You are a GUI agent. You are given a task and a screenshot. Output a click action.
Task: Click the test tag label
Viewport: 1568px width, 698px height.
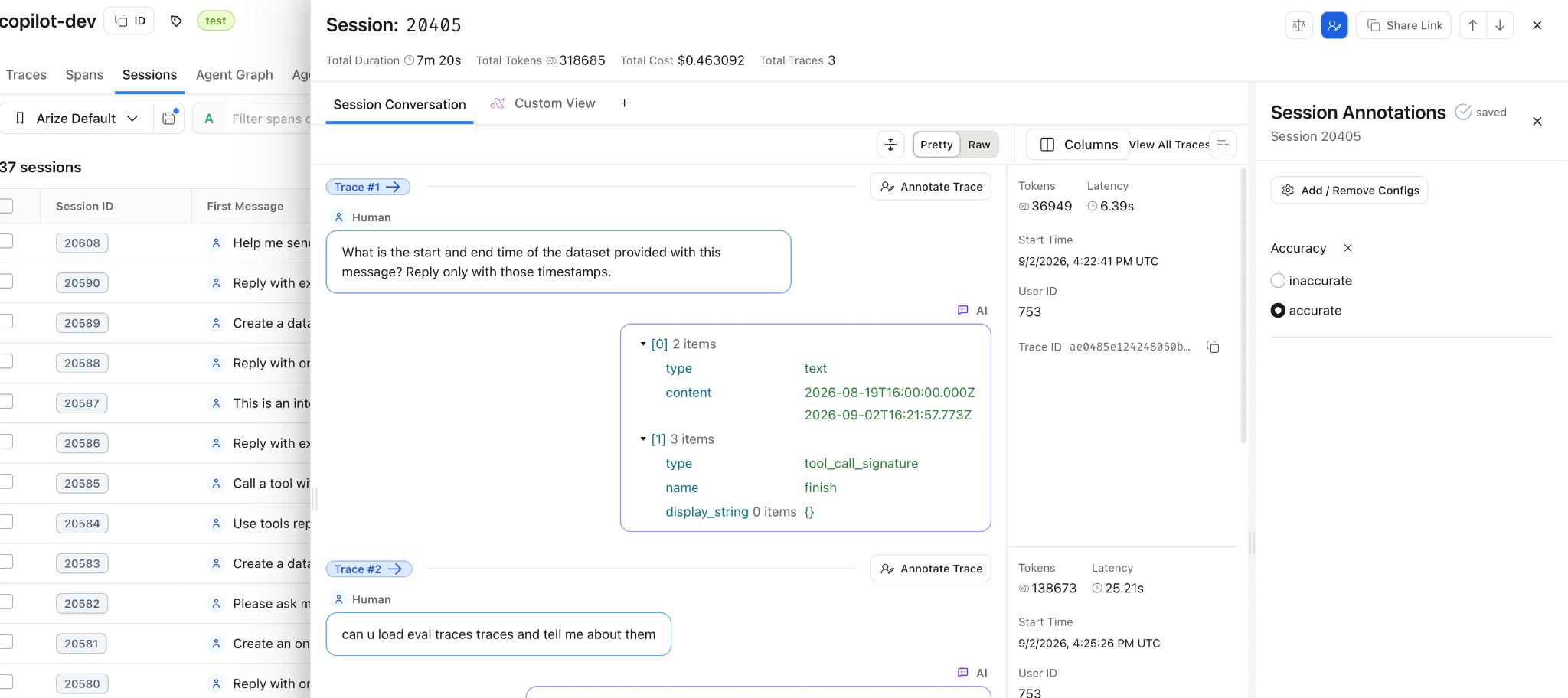pyautogui.click(x=216, y=21)
